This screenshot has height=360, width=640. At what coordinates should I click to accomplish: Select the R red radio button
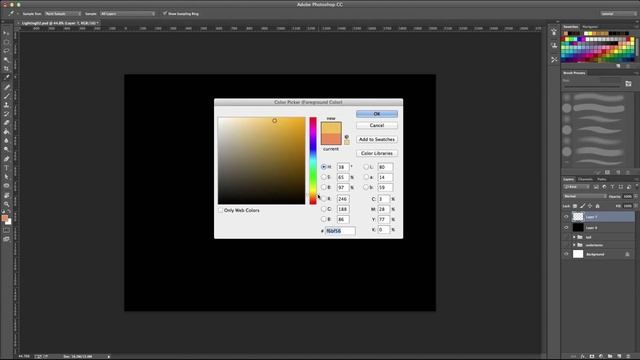pyautogui.click(x=324, y=199)
